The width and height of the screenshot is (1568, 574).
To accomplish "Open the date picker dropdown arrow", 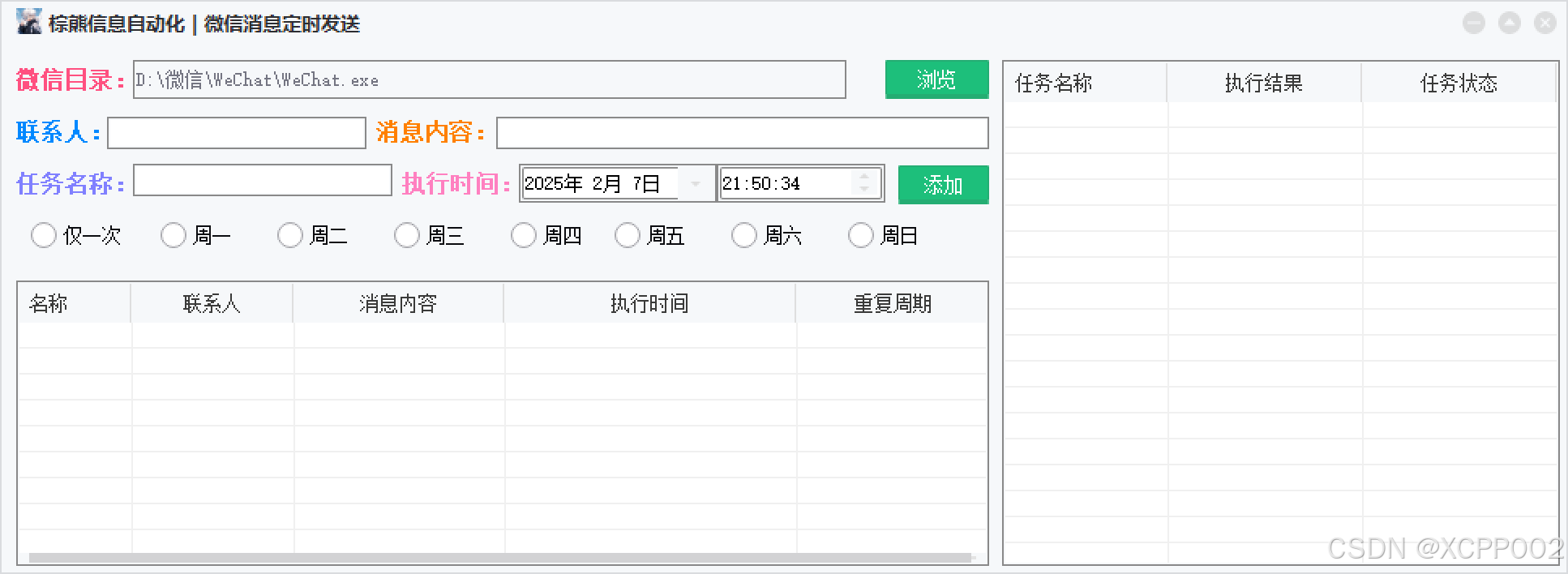I will [x=696, y=184].
